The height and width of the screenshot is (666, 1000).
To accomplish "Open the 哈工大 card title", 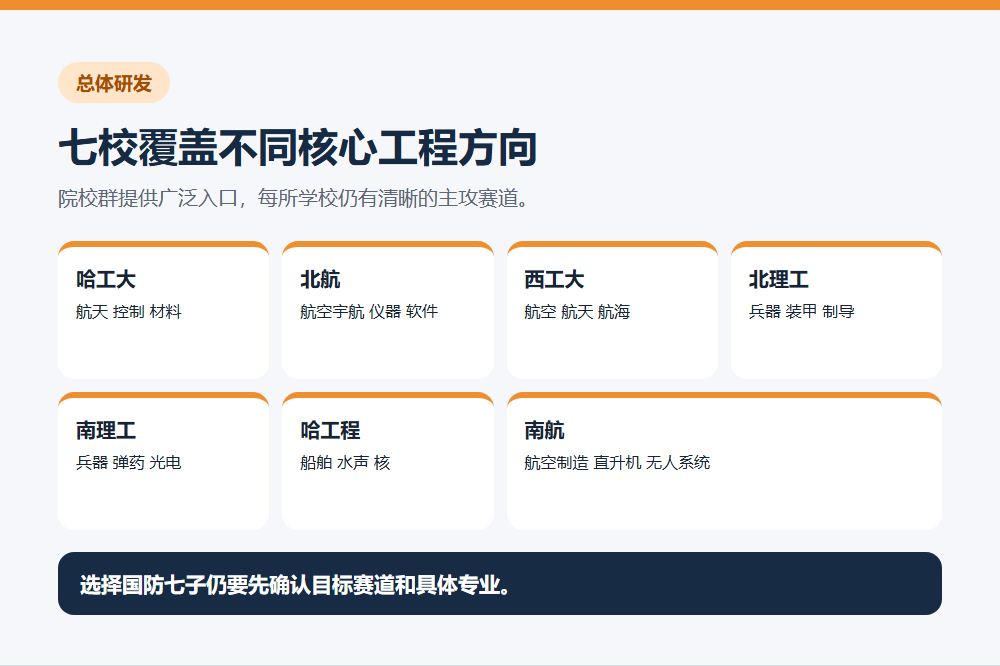I will click(x=106, y=279).
